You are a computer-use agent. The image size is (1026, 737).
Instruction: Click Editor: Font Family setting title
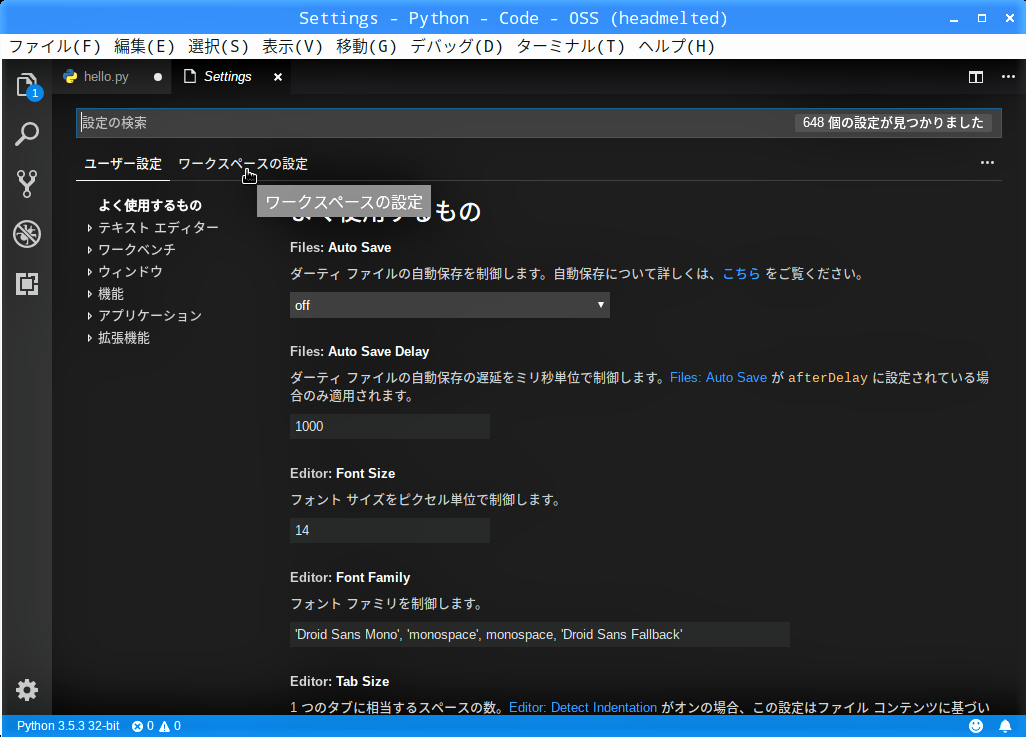click(x=350, y=577)
